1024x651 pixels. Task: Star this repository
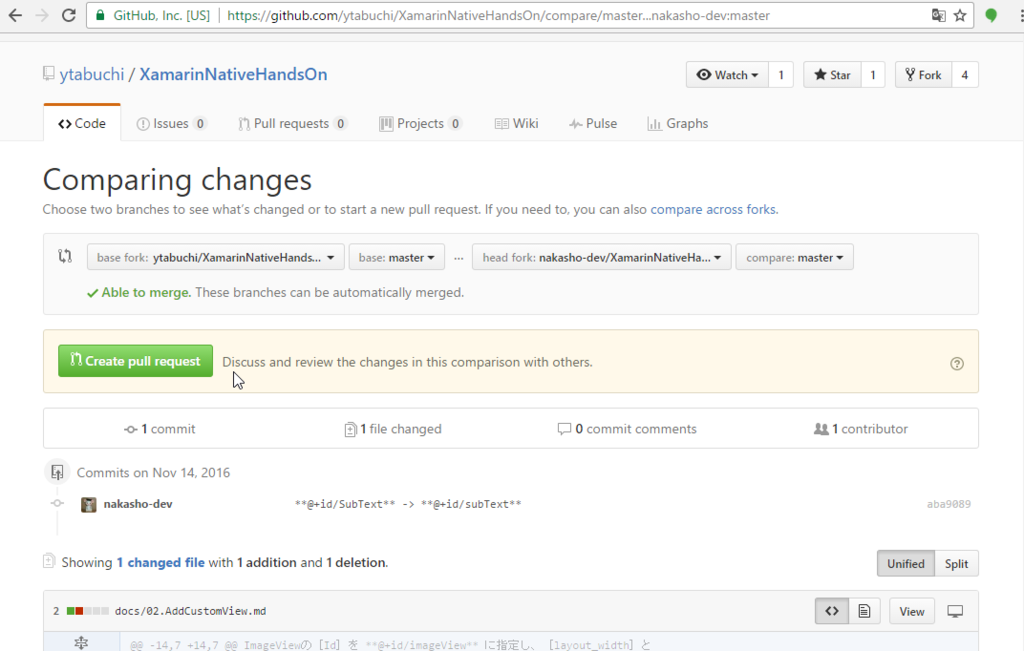pos(832,74)
